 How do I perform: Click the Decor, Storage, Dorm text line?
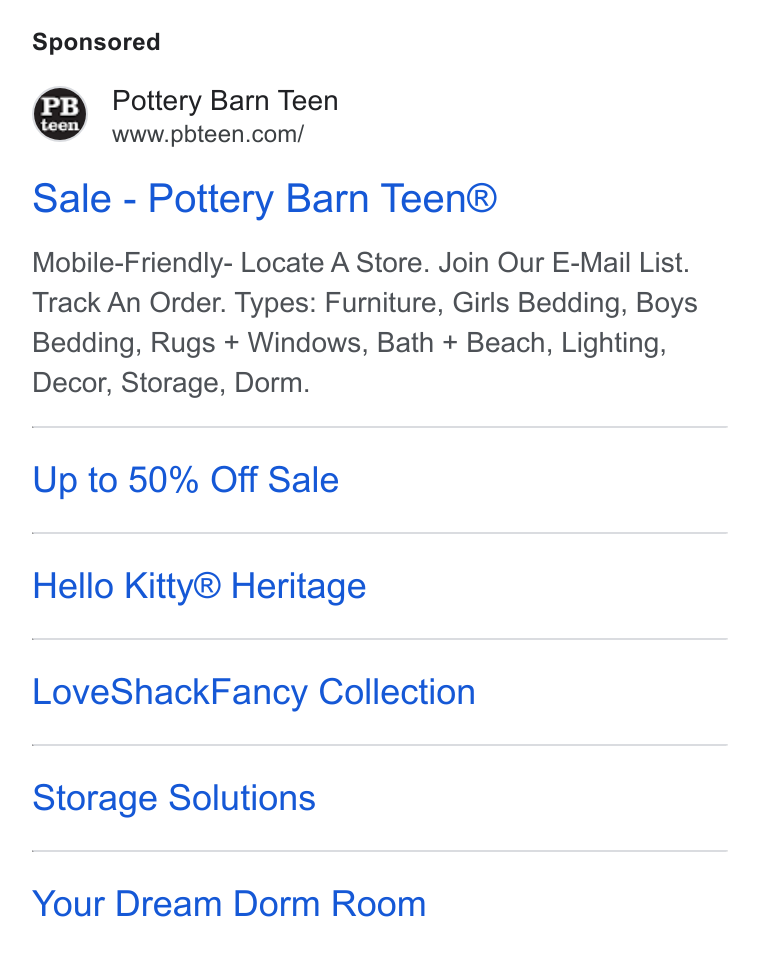point(171,383)
